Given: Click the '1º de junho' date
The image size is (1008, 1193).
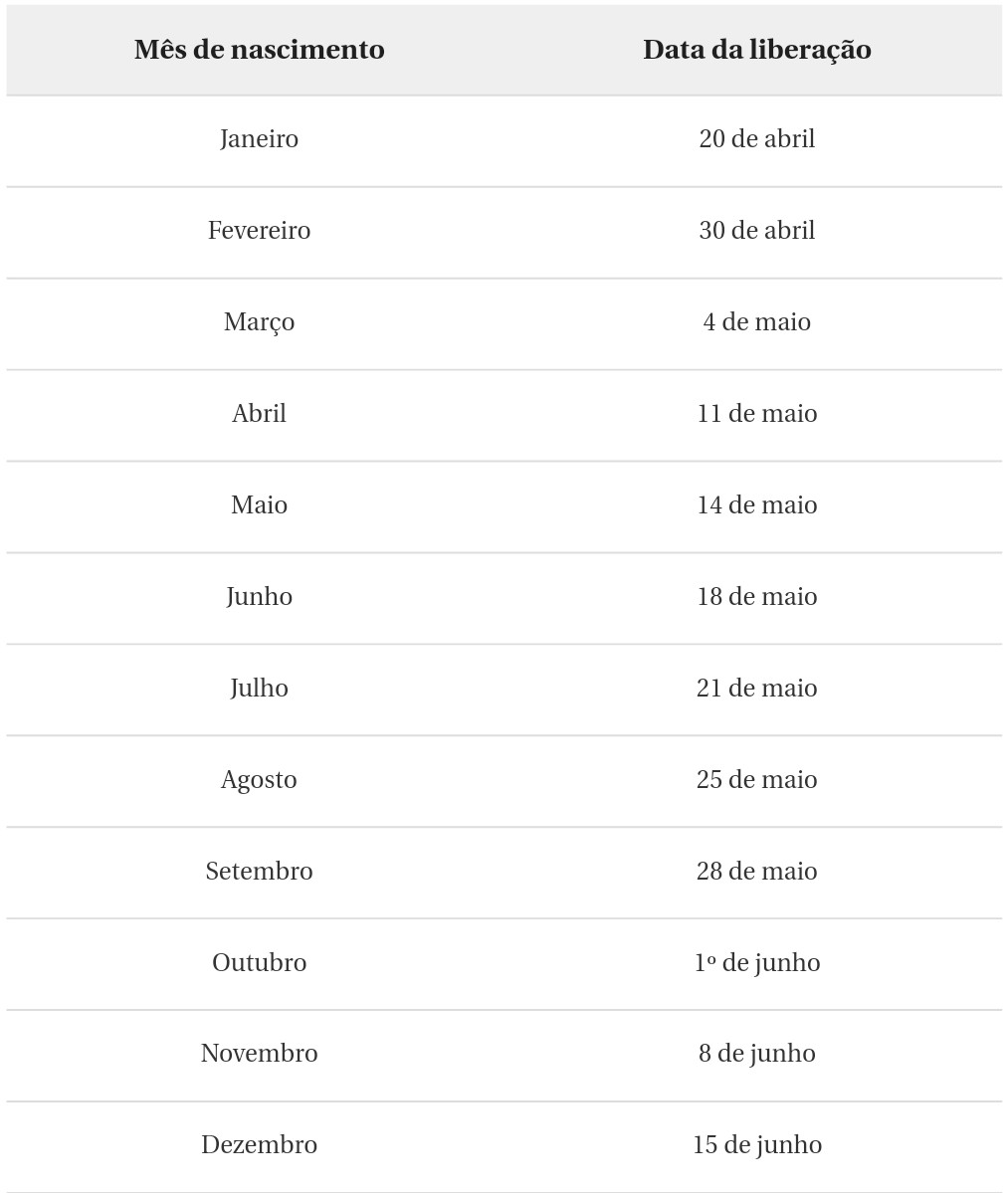Looking at the screenshot, I should click(757, 962).
